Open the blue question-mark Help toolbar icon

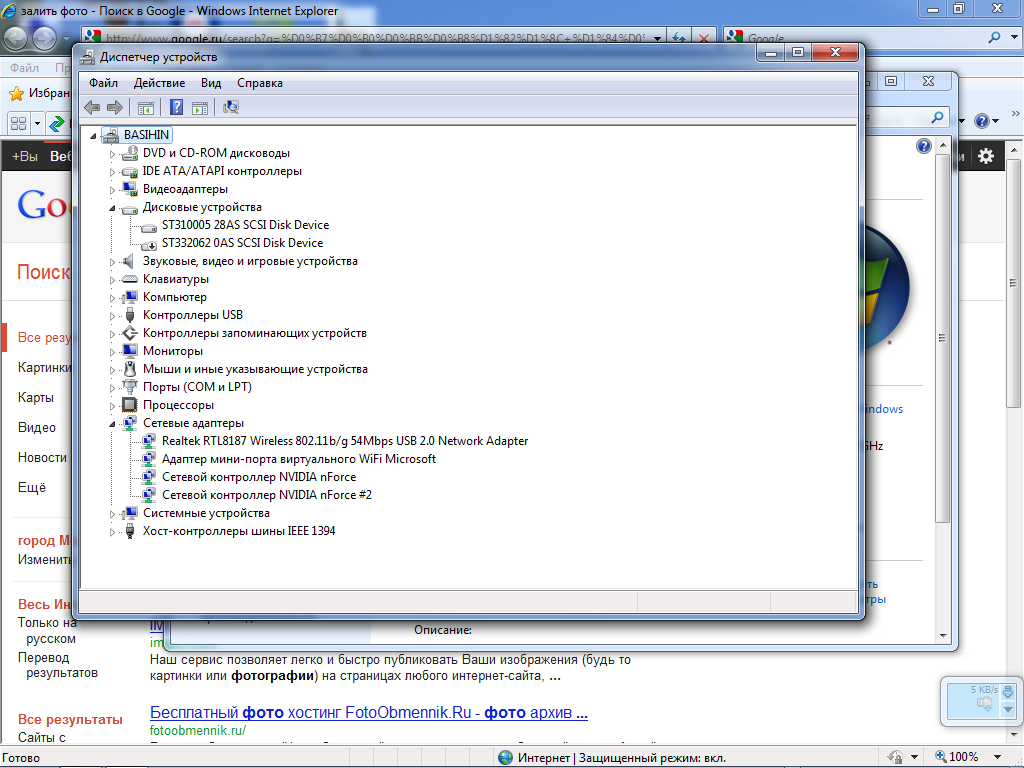pos(176,107)
